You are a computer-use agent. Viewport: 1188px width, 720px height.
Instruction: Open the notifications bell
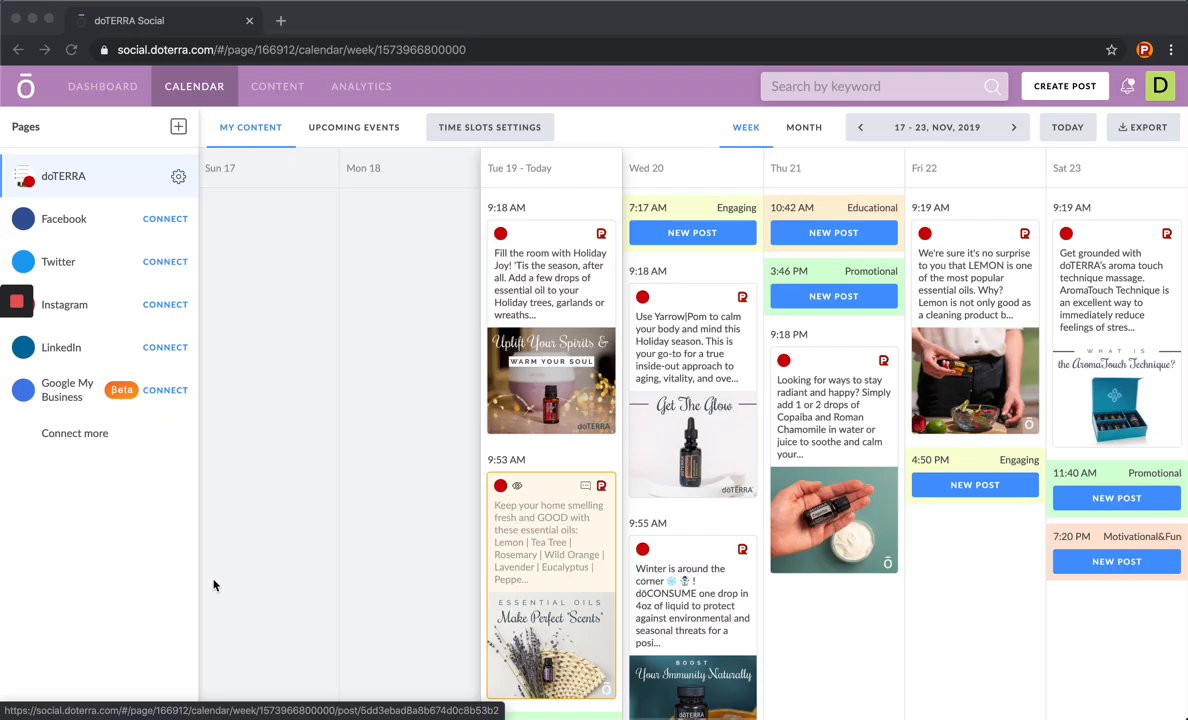pos(1127,86)
